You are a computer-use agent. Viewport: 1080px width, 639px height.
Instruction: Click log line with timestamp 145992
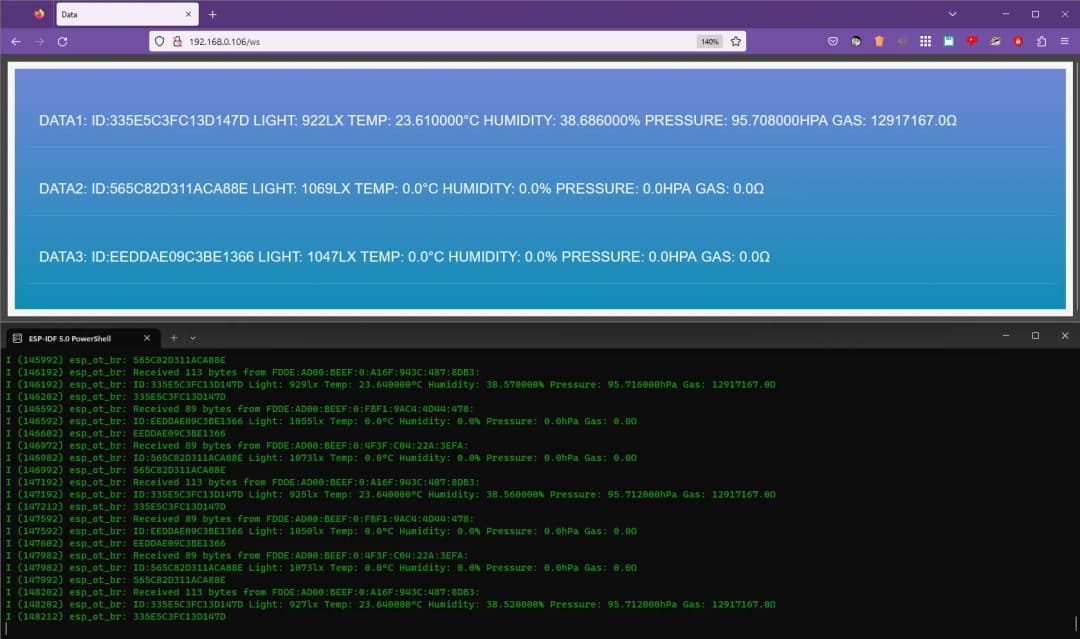pos(116,360)
